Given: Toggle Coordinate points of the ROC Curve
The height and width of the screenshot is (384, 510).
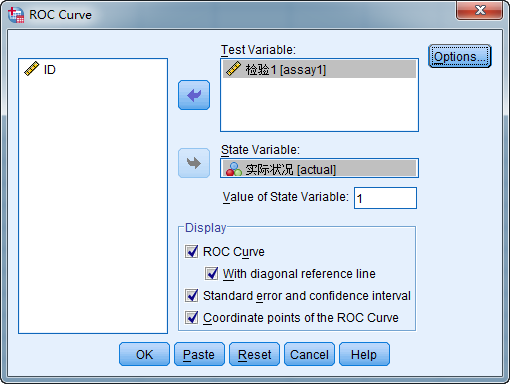Looking at the screenshot, I should coord(192,318).
